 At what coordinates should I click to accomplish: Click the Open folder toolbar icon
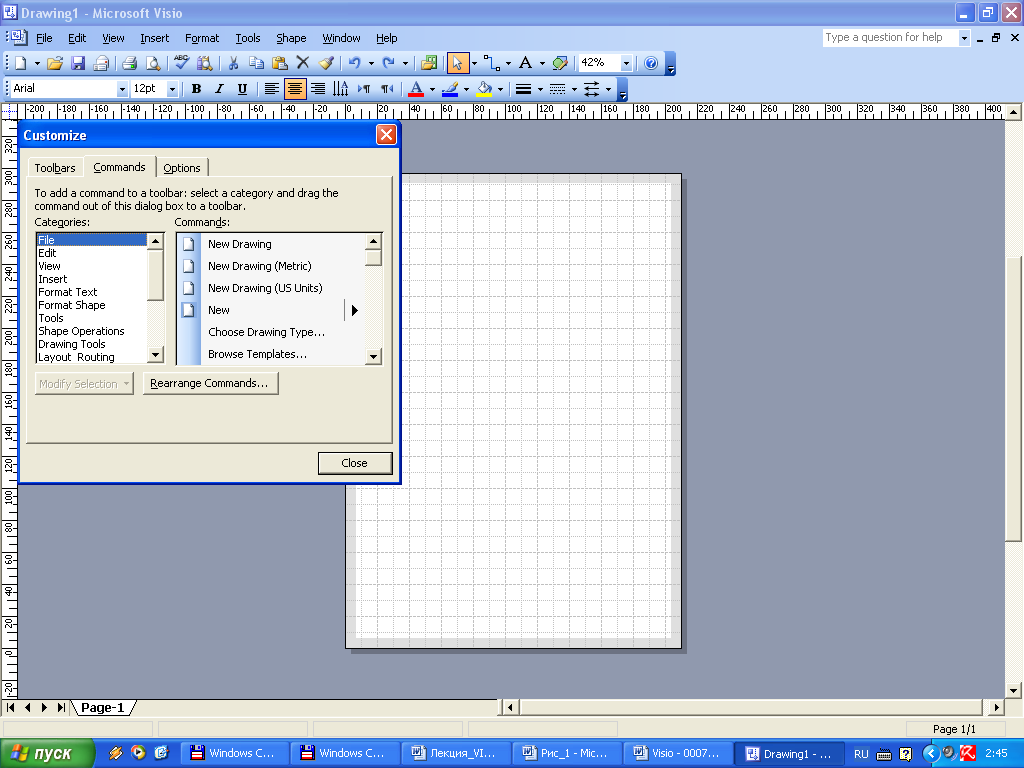pyautogui.click(x=55, y=63)
